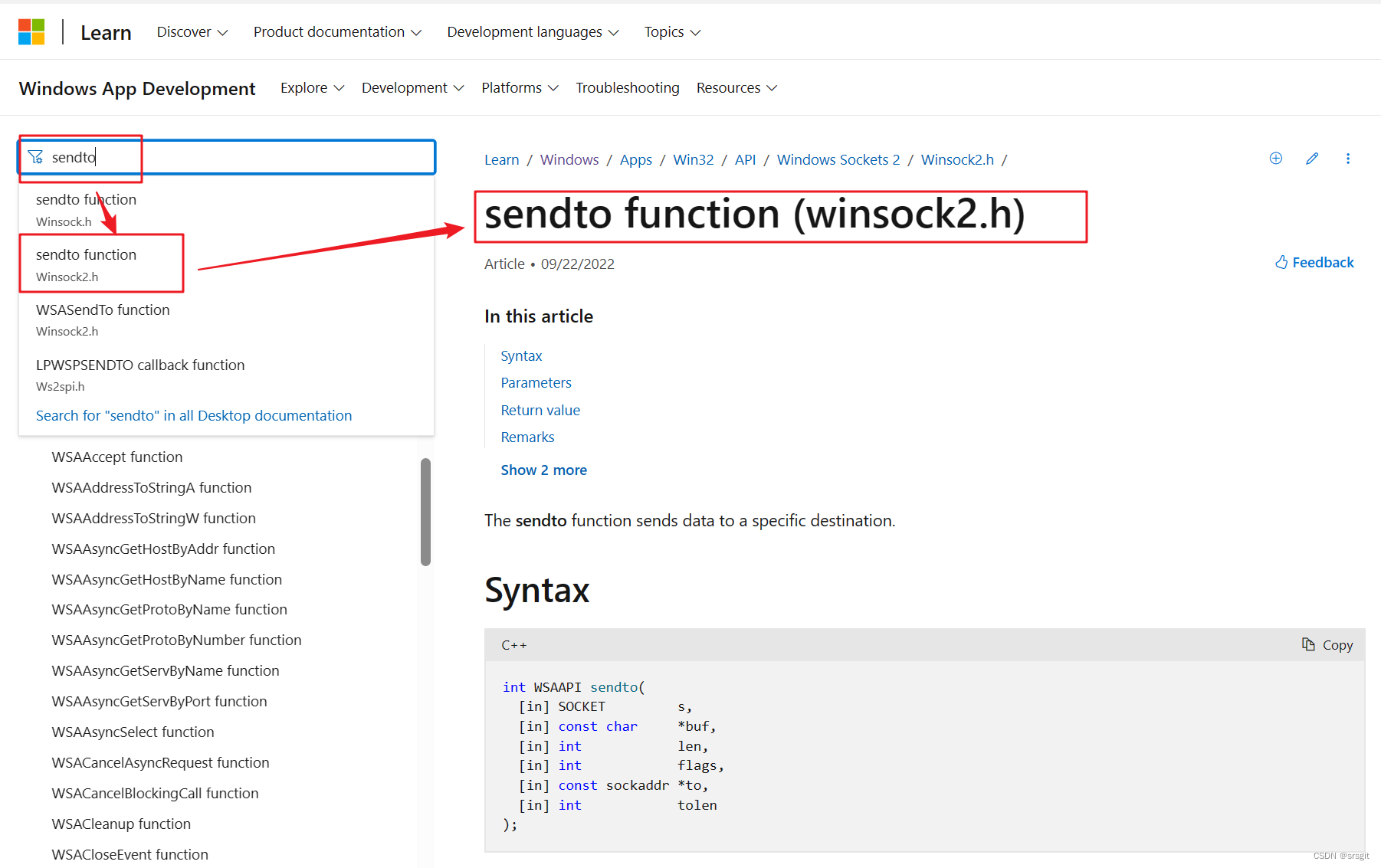Jump to Parameters section

536,383
